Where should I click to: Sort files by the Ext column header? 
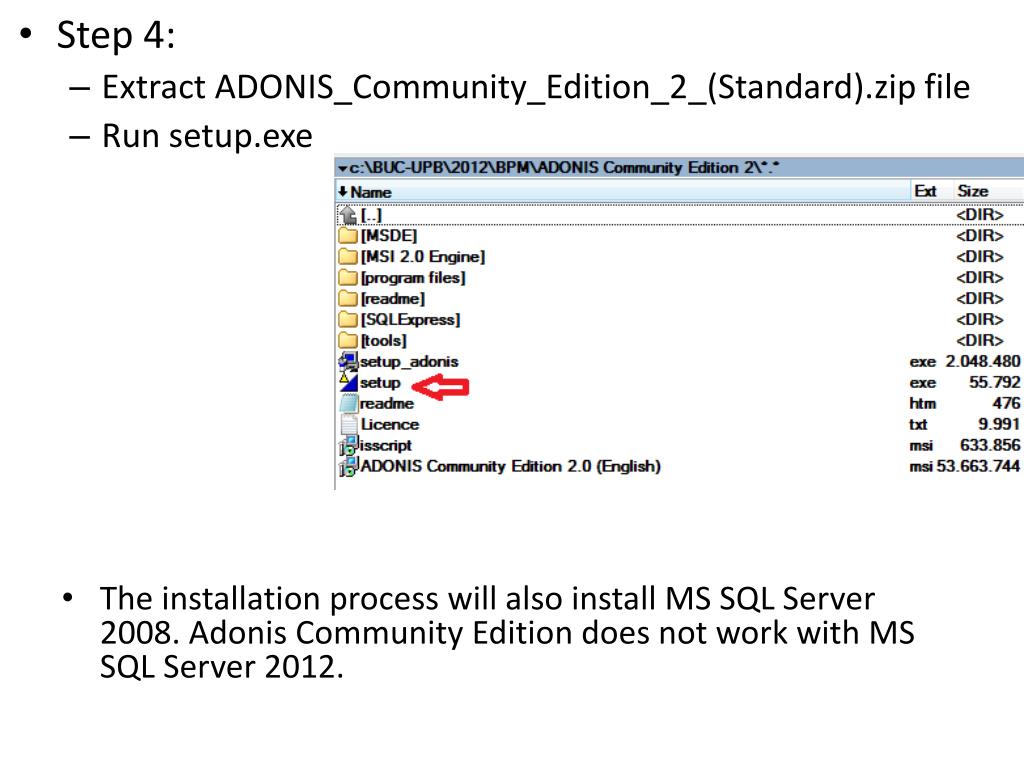click(924, 191)
